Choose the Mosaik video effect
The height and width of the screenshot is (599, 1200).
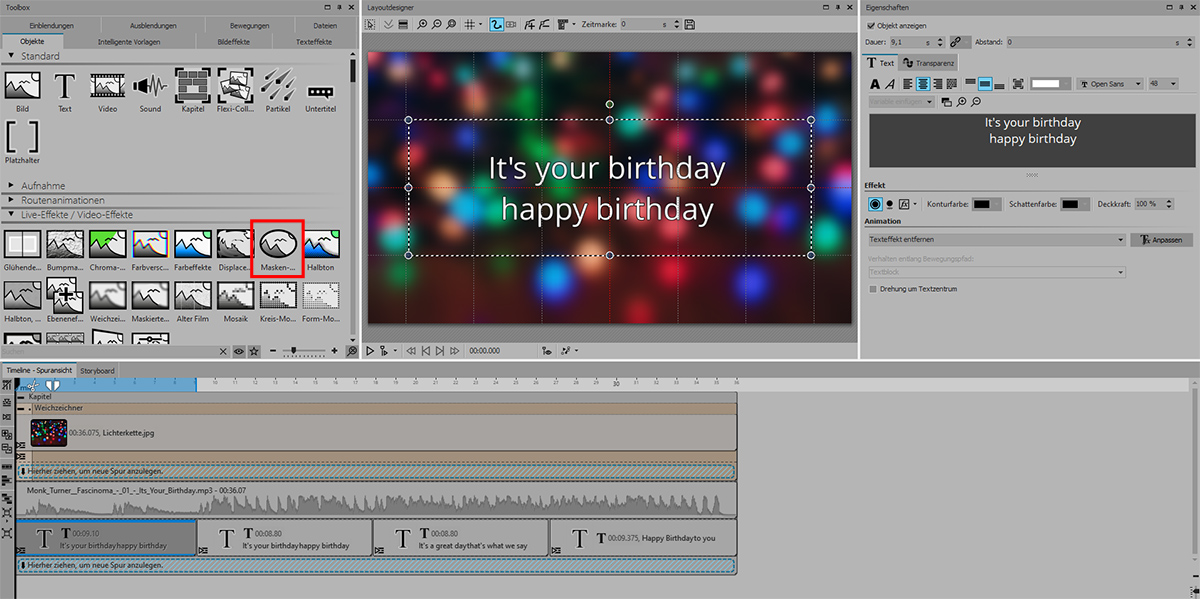234,295
